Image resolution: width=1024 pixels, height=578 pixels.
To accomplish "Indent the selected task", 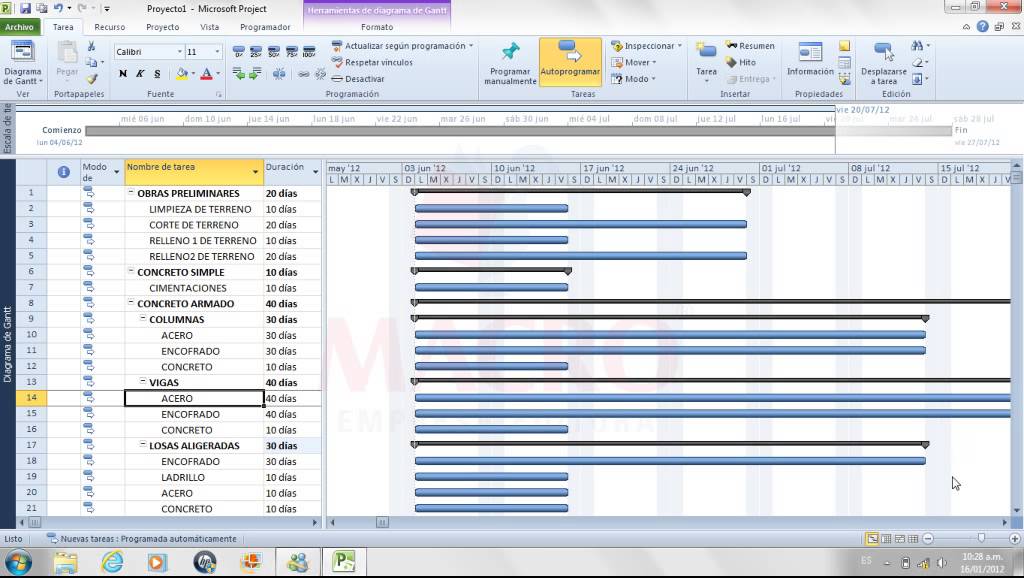I will (x=255, y=74).
